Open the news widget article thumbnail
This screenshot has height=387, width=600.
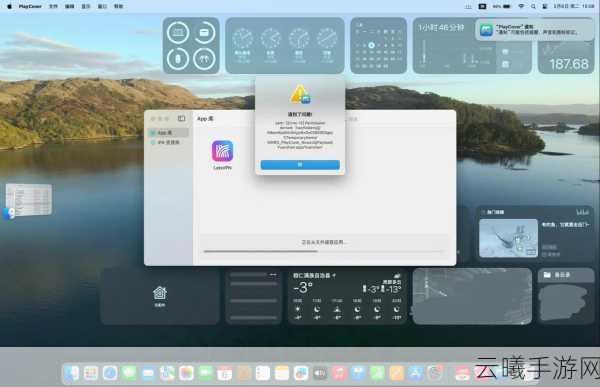click(x=508, y=238)
